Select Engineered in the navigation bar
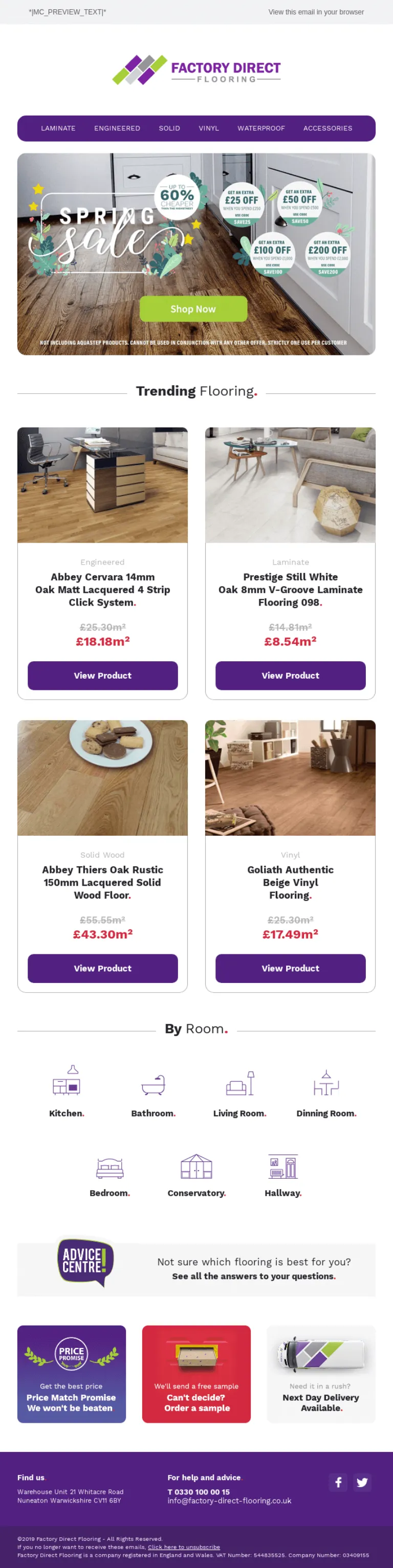 [117, 128]
